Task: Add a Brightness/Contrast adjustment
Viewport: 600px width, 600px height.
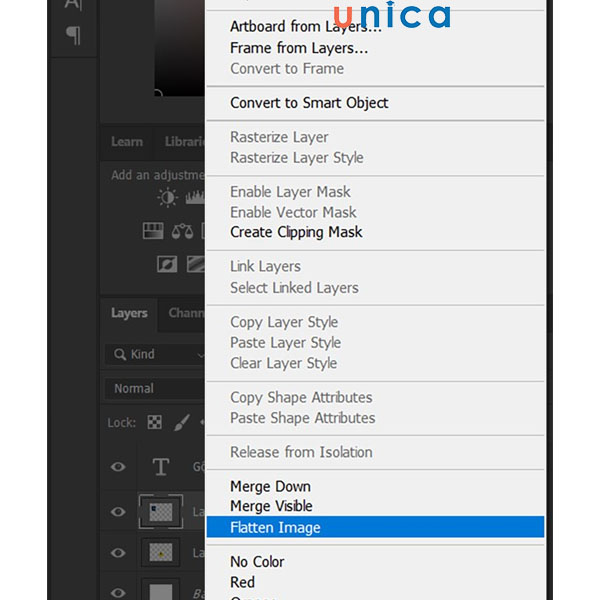Action: 167,197
